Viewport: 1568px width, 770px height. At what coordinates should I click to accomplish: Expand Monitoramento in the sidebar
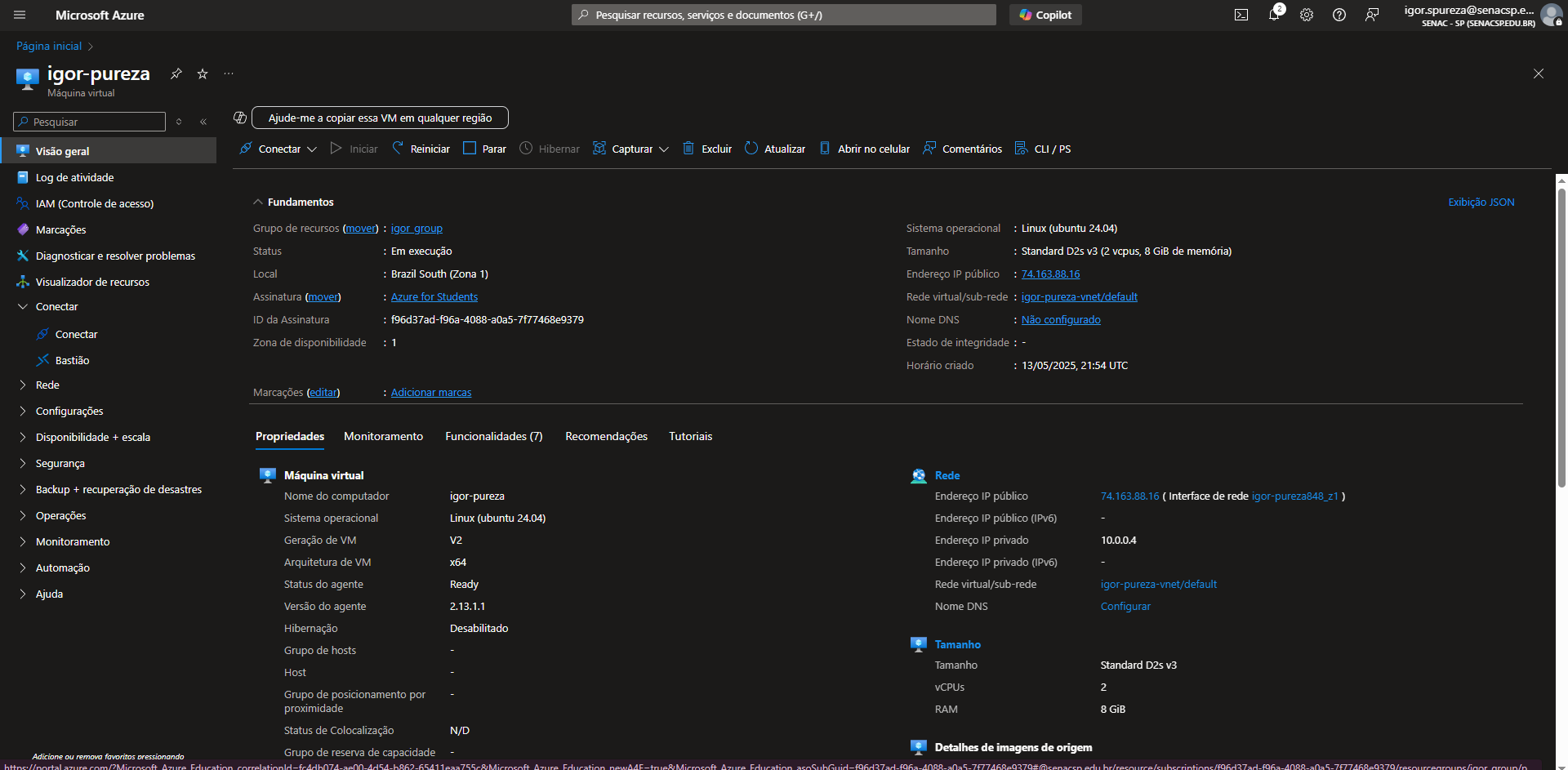click(x=23, y=541)
